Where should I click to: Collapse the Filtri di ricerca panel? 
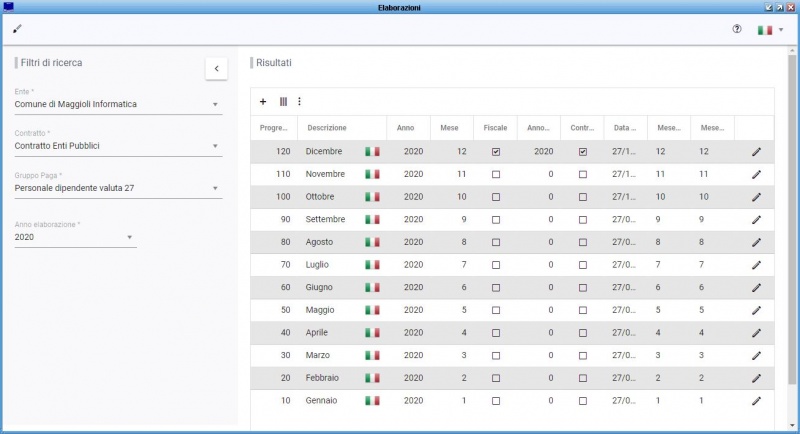coord(217,68)
